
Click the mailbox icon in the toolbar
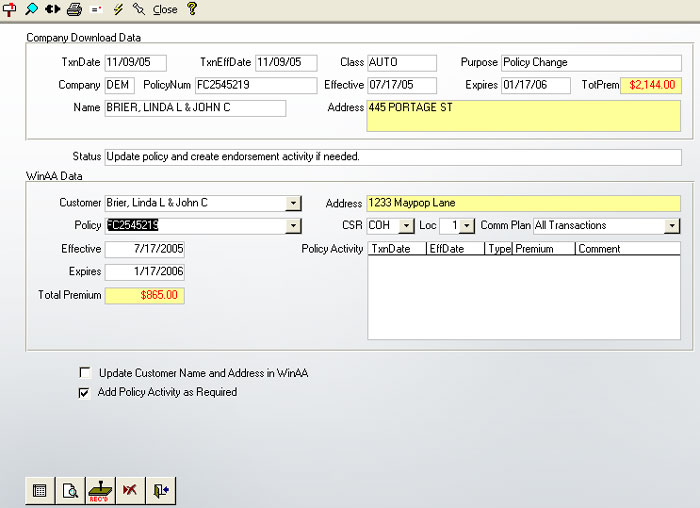(x=9, y=9)
